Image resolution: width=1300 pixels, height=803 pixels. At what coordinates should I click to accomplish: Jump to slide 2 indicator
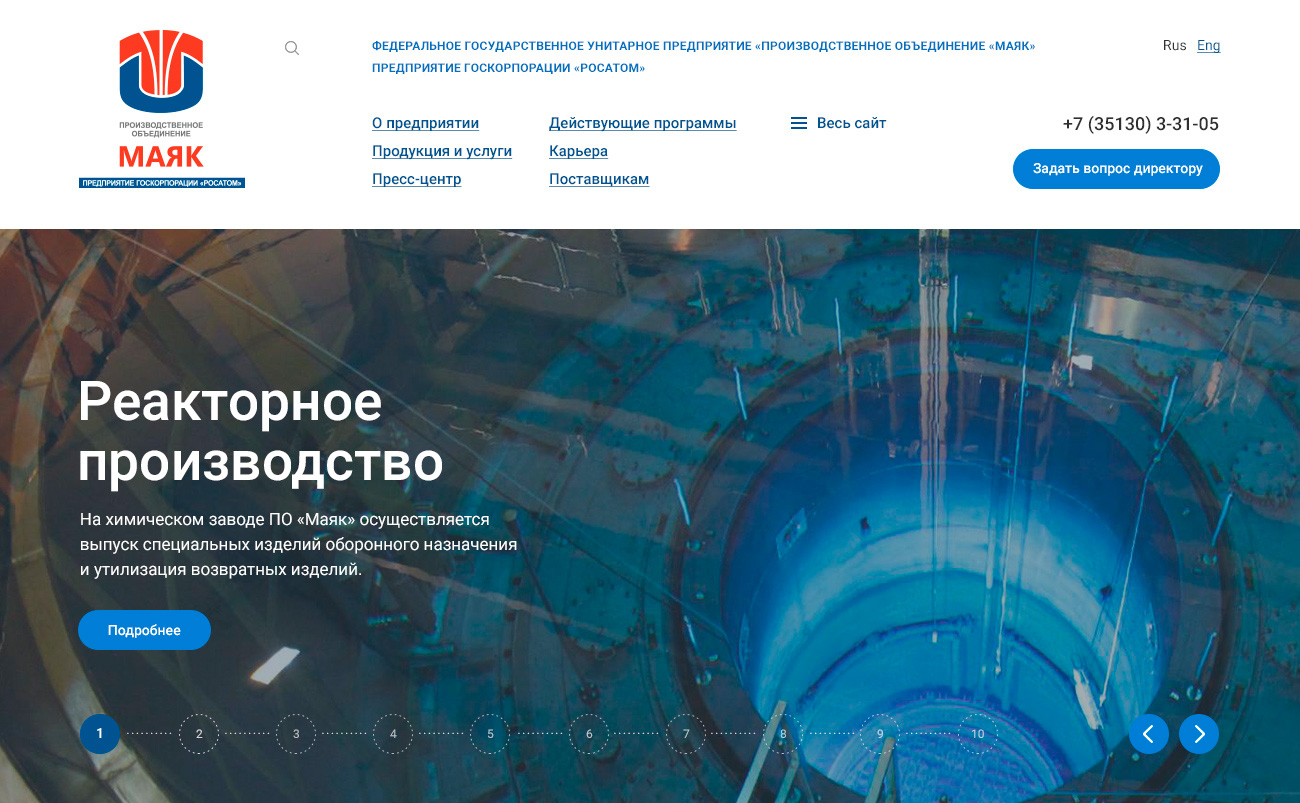(199, 734)
